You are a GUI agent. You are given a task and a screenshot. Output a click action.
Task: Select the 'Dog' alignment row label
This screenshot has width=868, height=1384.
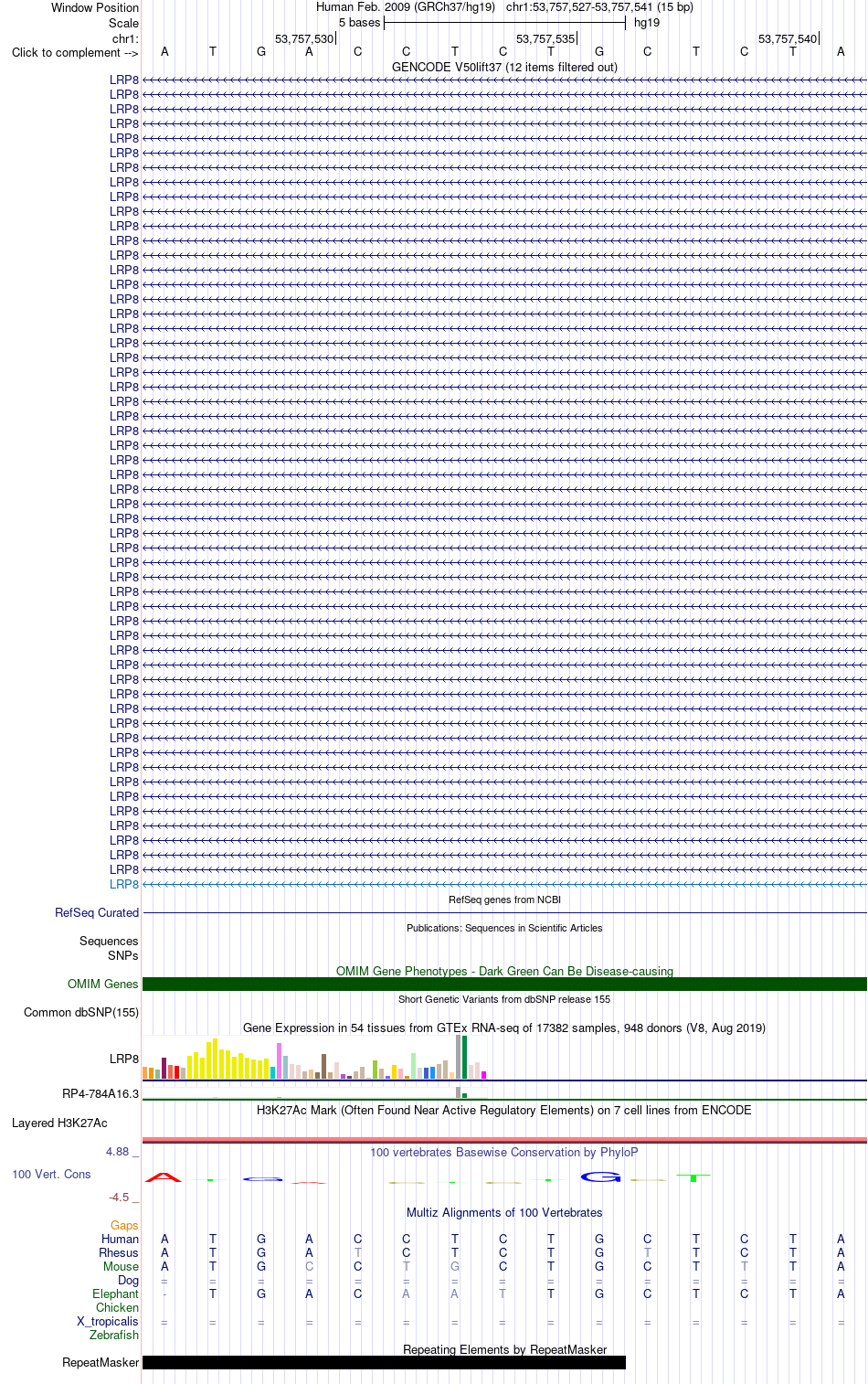[129, 1280]
